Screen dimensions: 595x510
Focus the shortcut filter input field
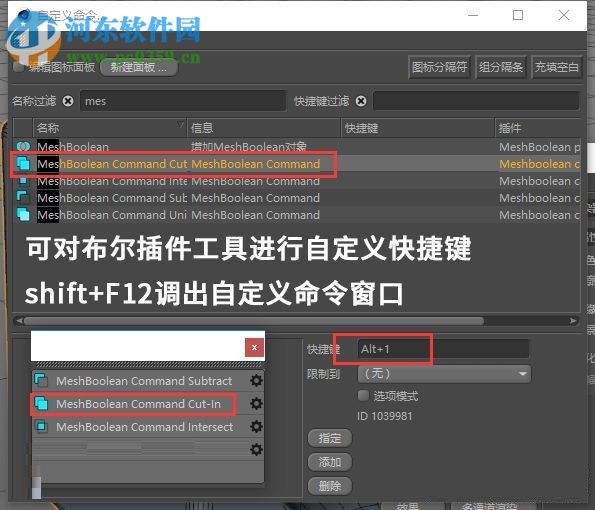click(x=476, y=101)
